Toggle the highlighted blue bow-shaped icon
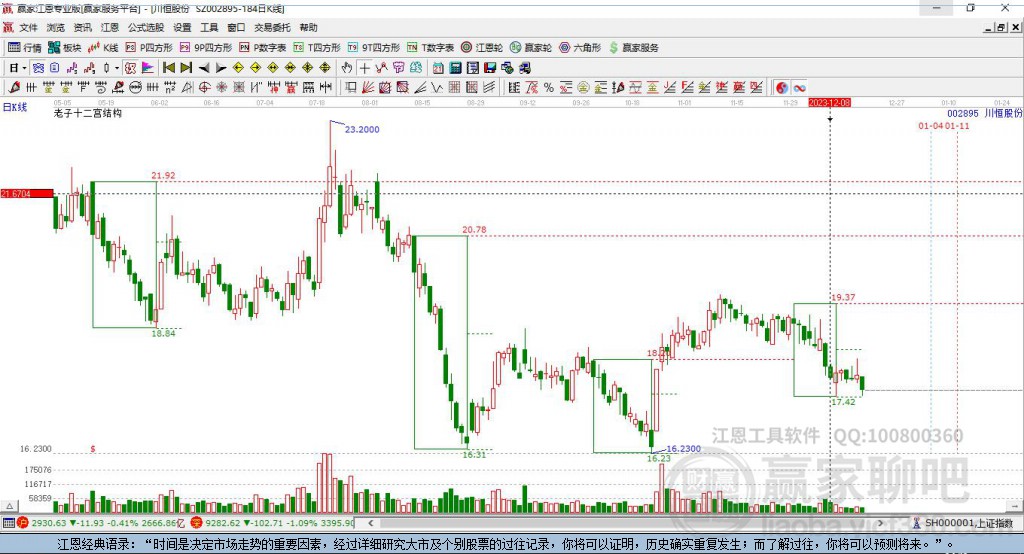The image size is (1024, 554). click(x=39, y=68)
